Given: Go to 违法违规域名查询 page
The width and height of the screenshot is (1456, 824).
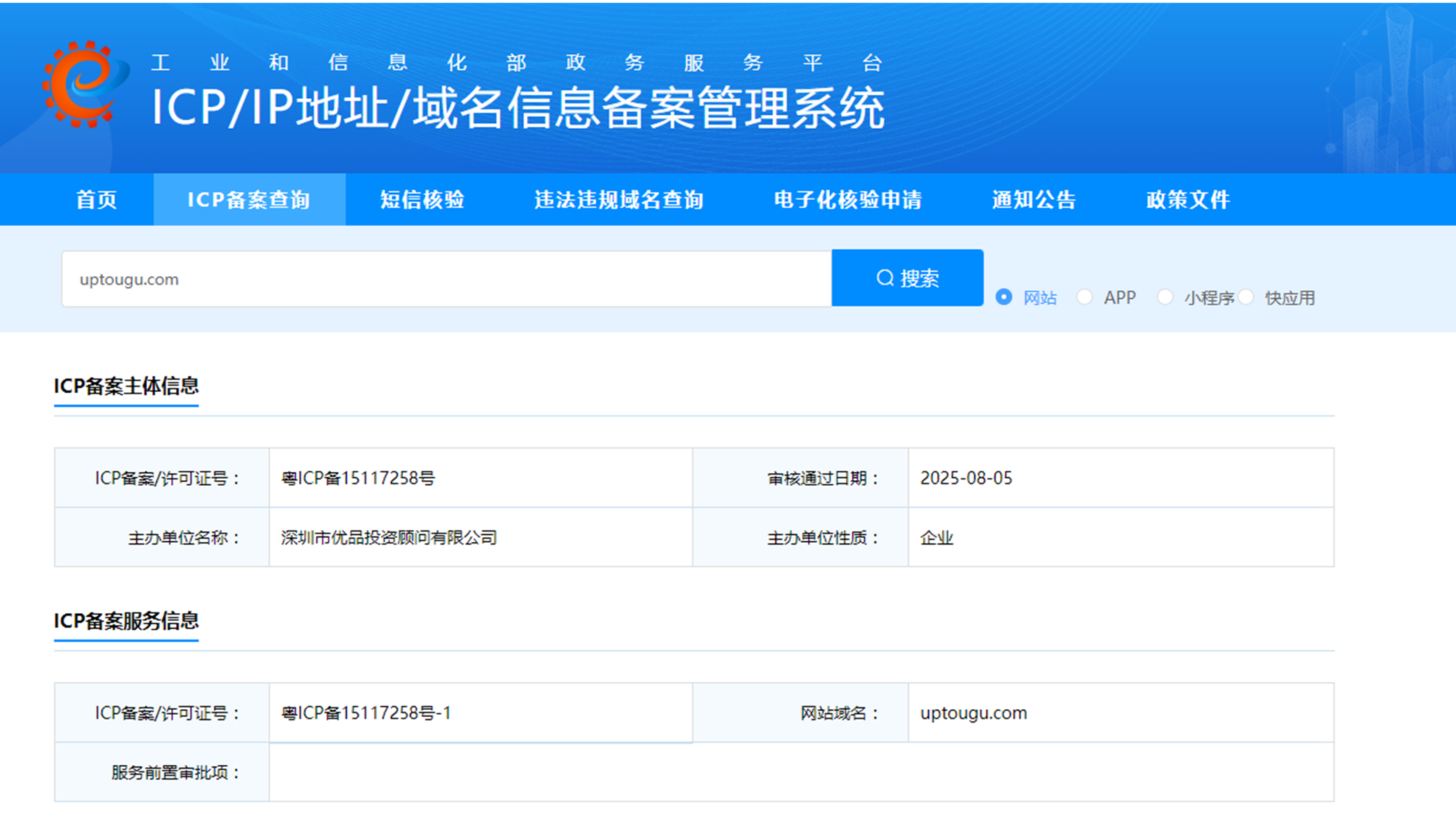Looking at the screenshot, I should coord(619,200).
